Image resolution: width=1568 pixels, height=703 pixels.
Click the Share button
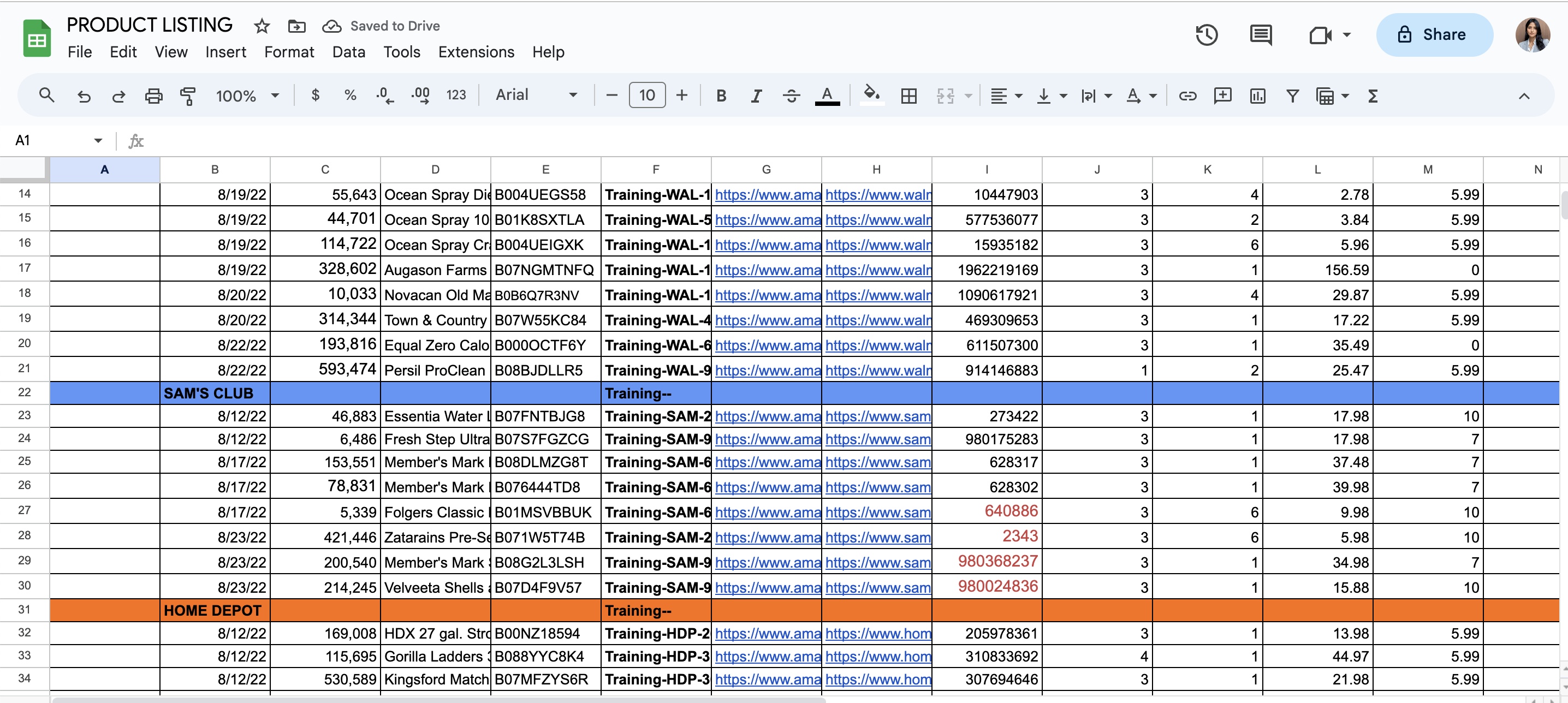click(1434, 35)
